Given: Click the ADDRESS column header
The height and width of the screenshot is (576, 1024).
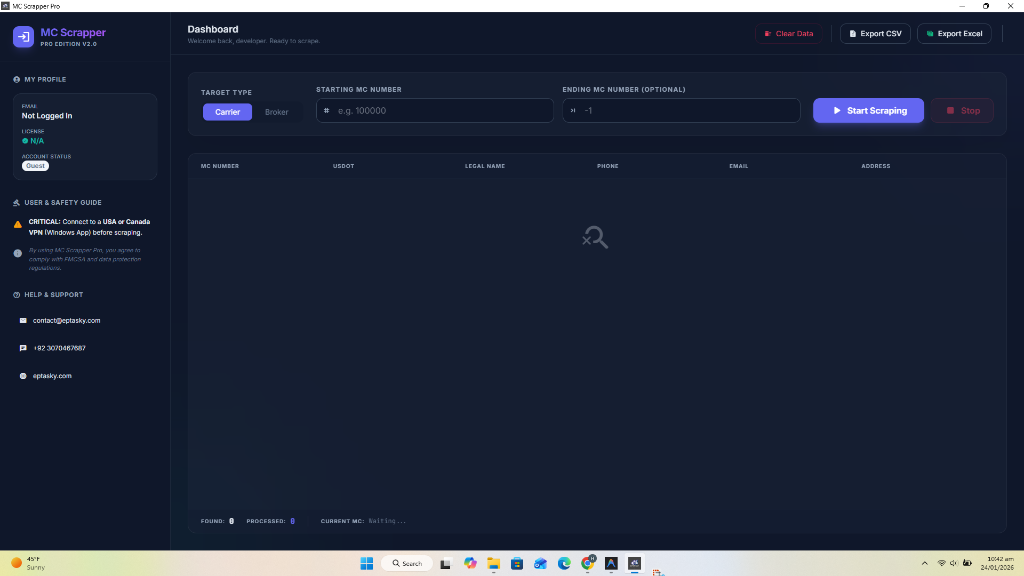Looking at the screenshot, I should tap(876, 166).
